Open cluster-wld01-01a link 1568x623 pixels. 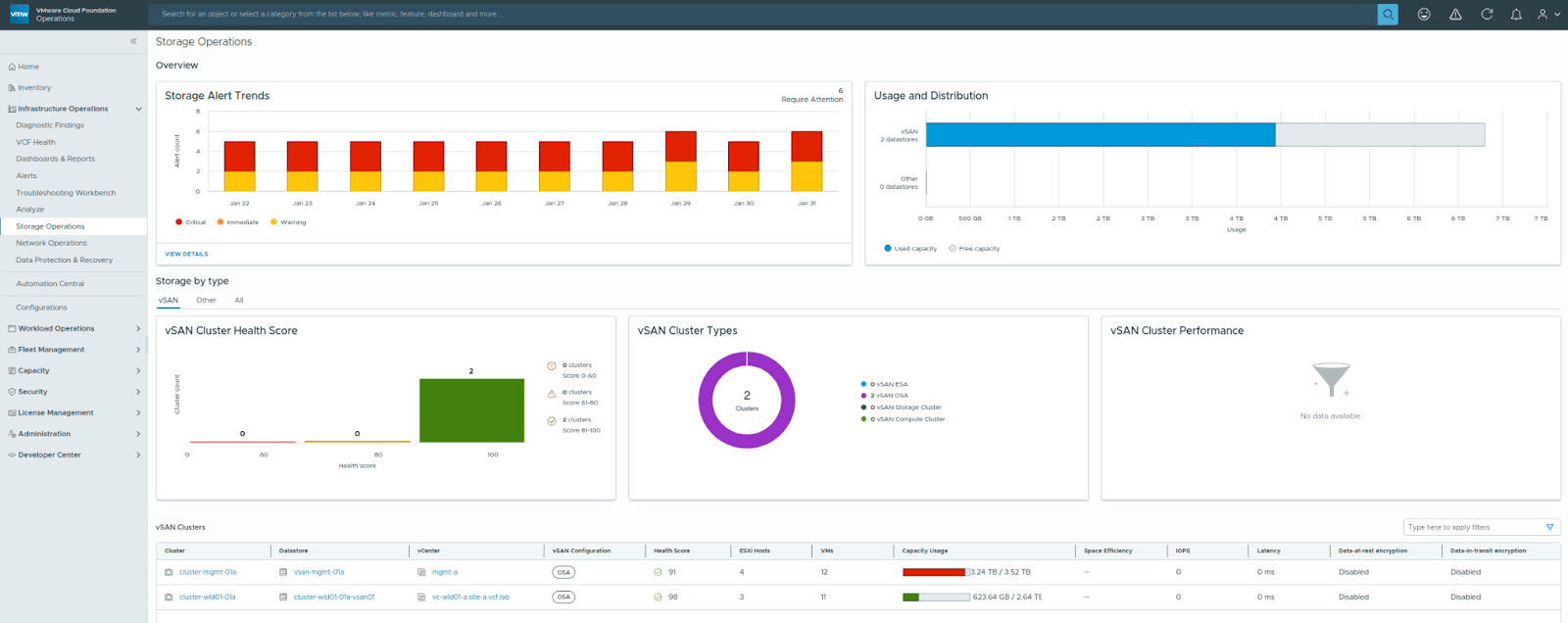click(208, 598)
